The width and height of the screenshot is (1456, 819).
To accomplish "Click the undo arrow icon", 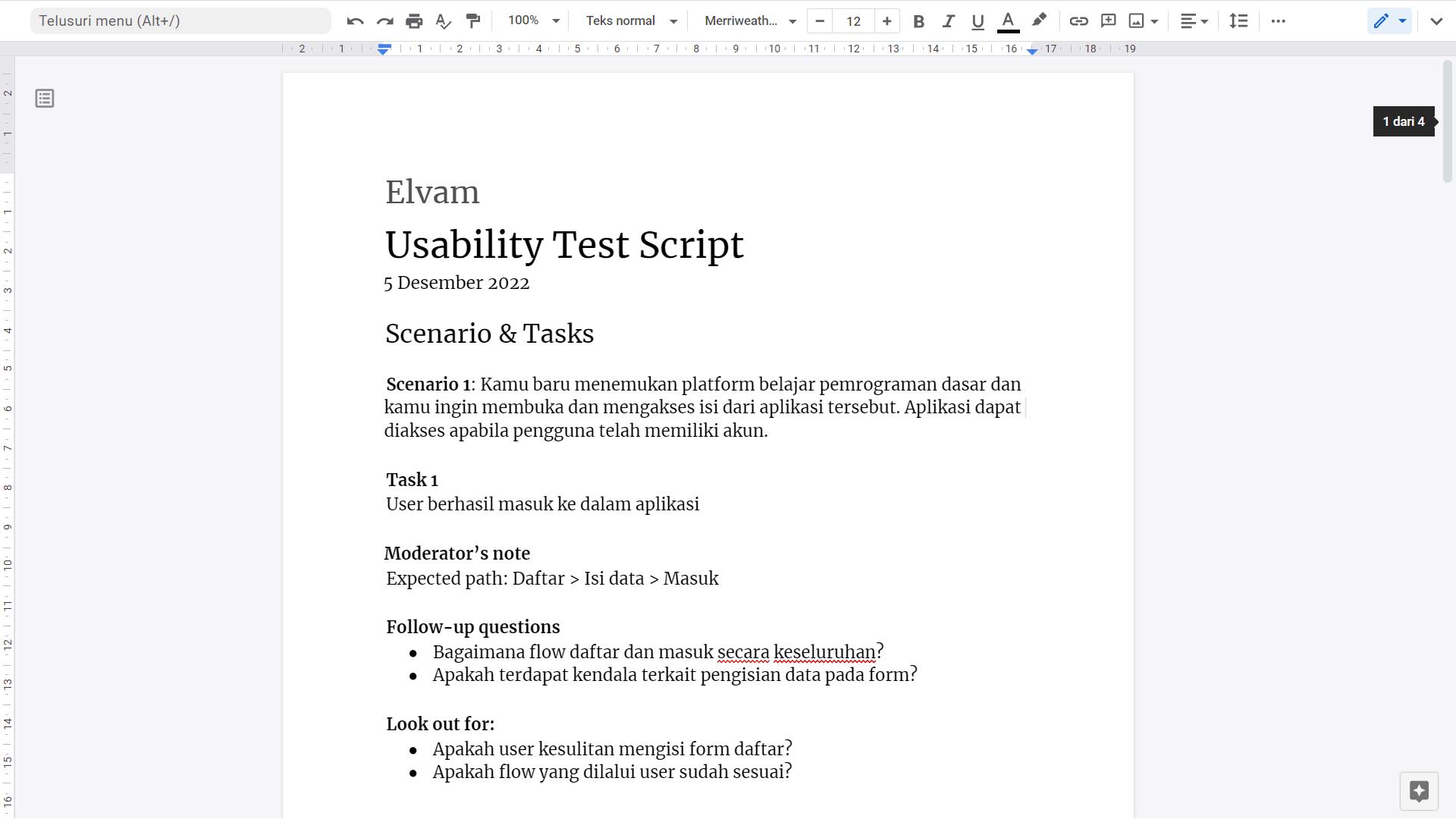I will coord(355,21).
